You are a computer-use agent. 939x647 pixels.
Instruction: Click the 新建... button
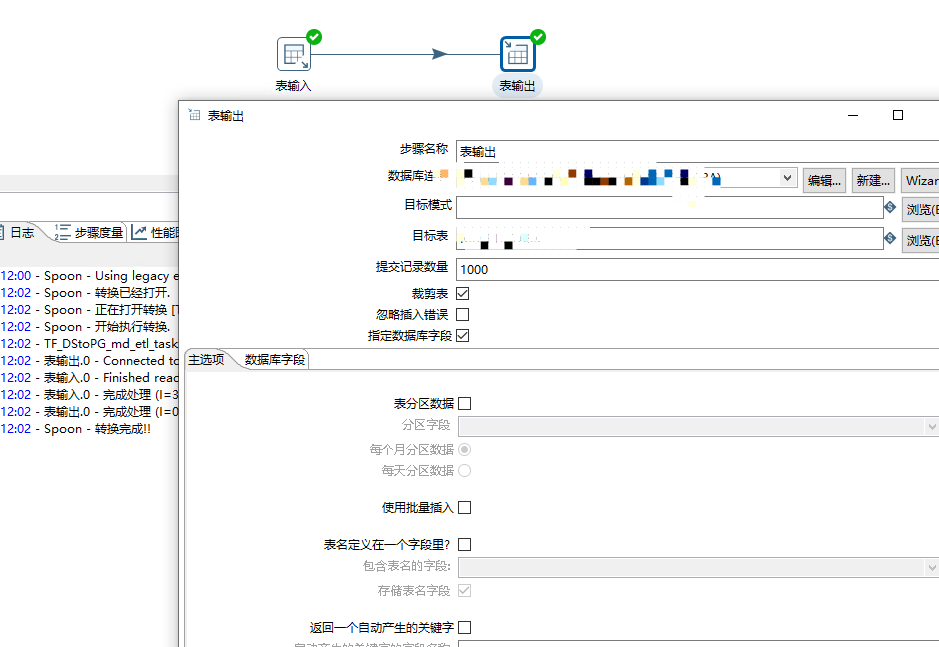tap(873, 180)
